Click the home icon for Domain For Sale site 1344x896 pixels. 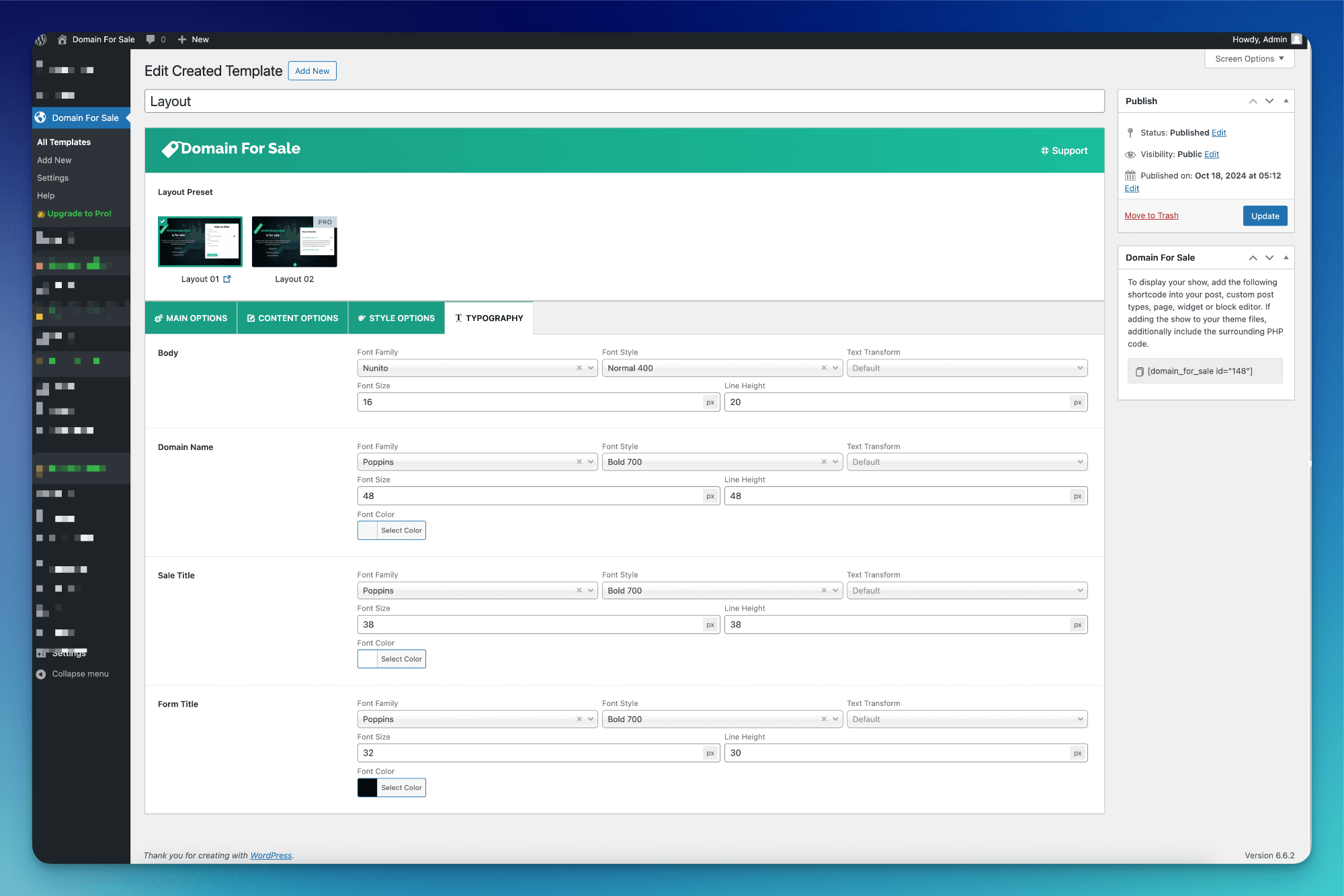pyautogui.click(x=62, y=40)
